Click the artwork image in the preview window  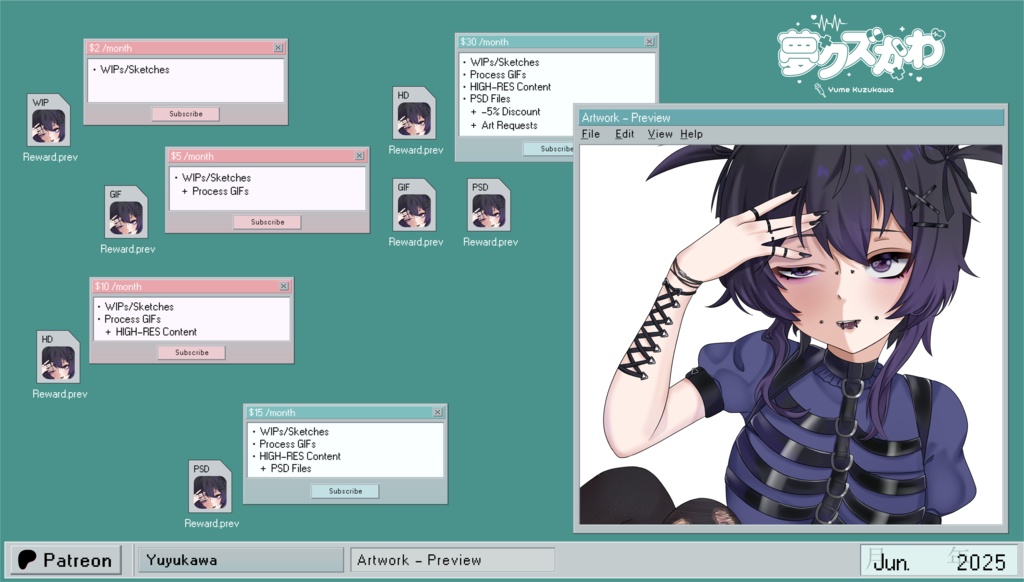coord(791,334)
